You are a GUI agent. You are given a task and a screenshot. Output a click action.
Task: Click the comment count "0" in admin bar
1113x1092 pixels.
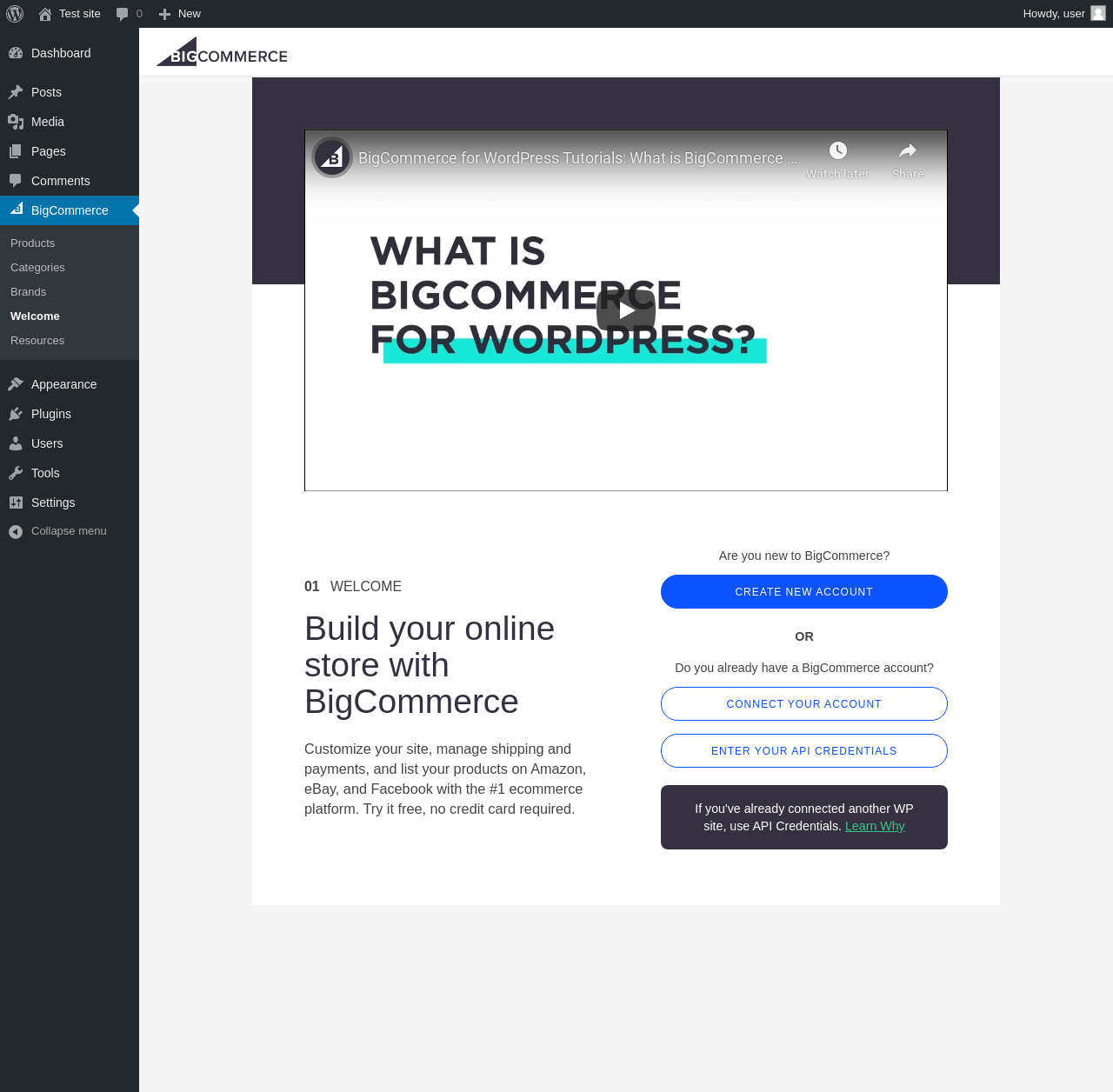[x=139, y=14]
